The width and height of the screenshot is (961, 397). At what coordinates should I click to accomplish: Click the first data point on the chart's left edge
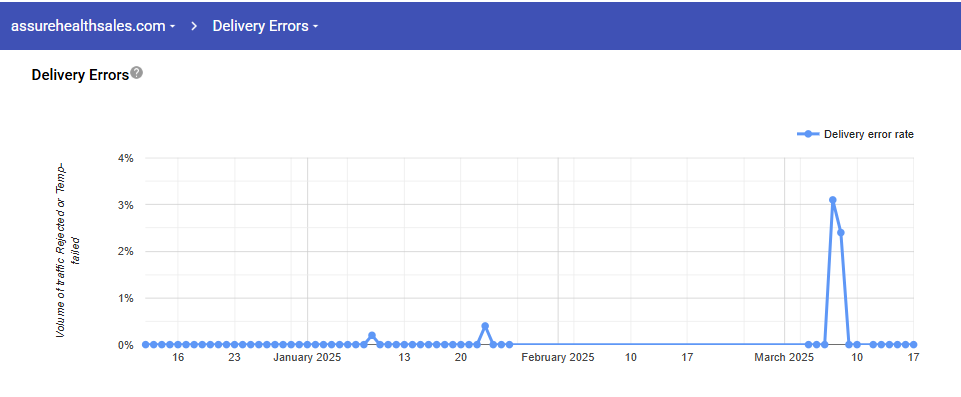pyautogui.click(x=145, y=345)
